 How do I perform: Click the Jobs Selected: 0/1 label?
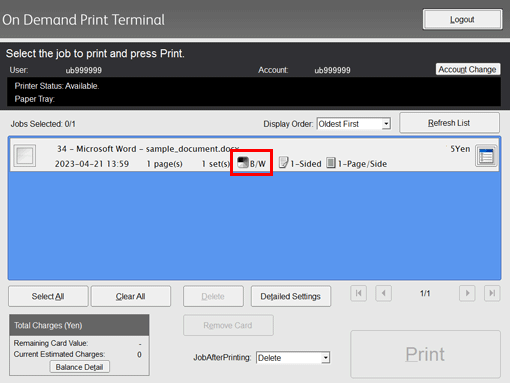click(43, 124)
